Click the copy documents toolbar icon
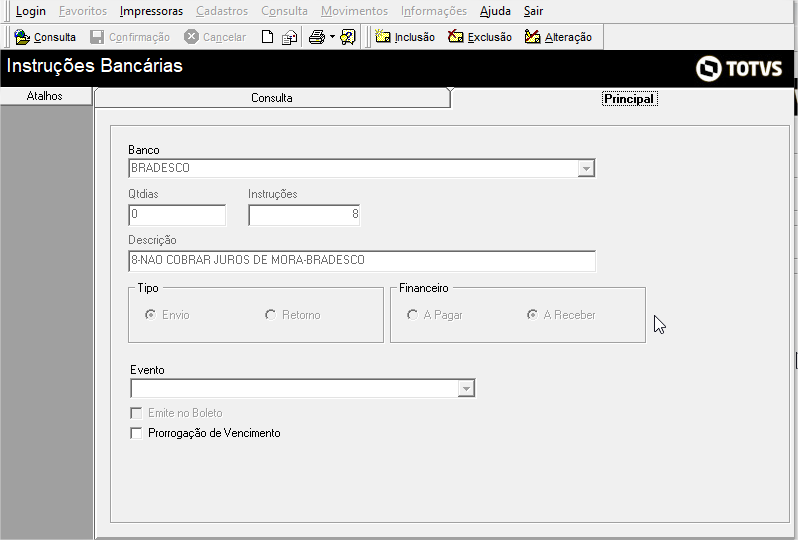798x540 pixels. pyautogui.click(x=290, y=37)
